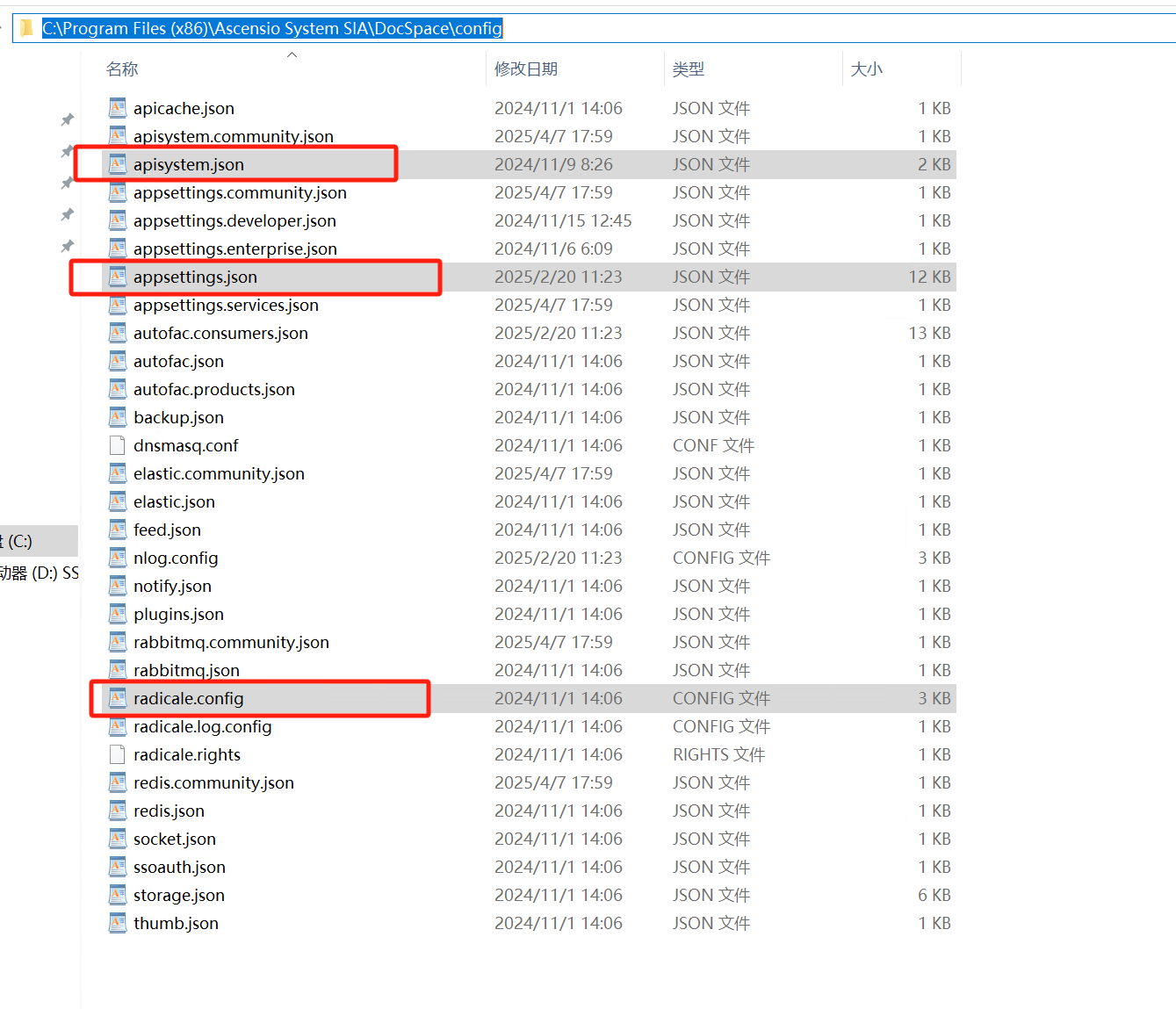The height and width of the screenshot is (1009, 1176).
Task: Select the (C:) drive in sidebar
Action: click(19, 541)
